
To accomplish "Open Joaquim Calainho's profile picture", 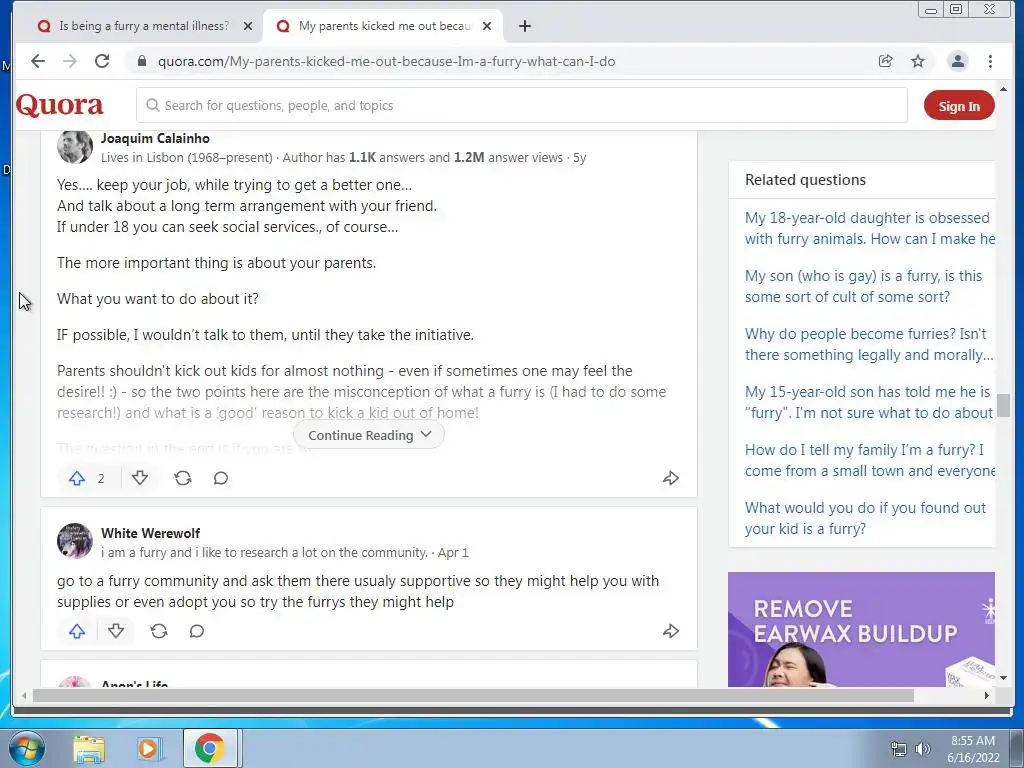I will (x=74, y=147).
